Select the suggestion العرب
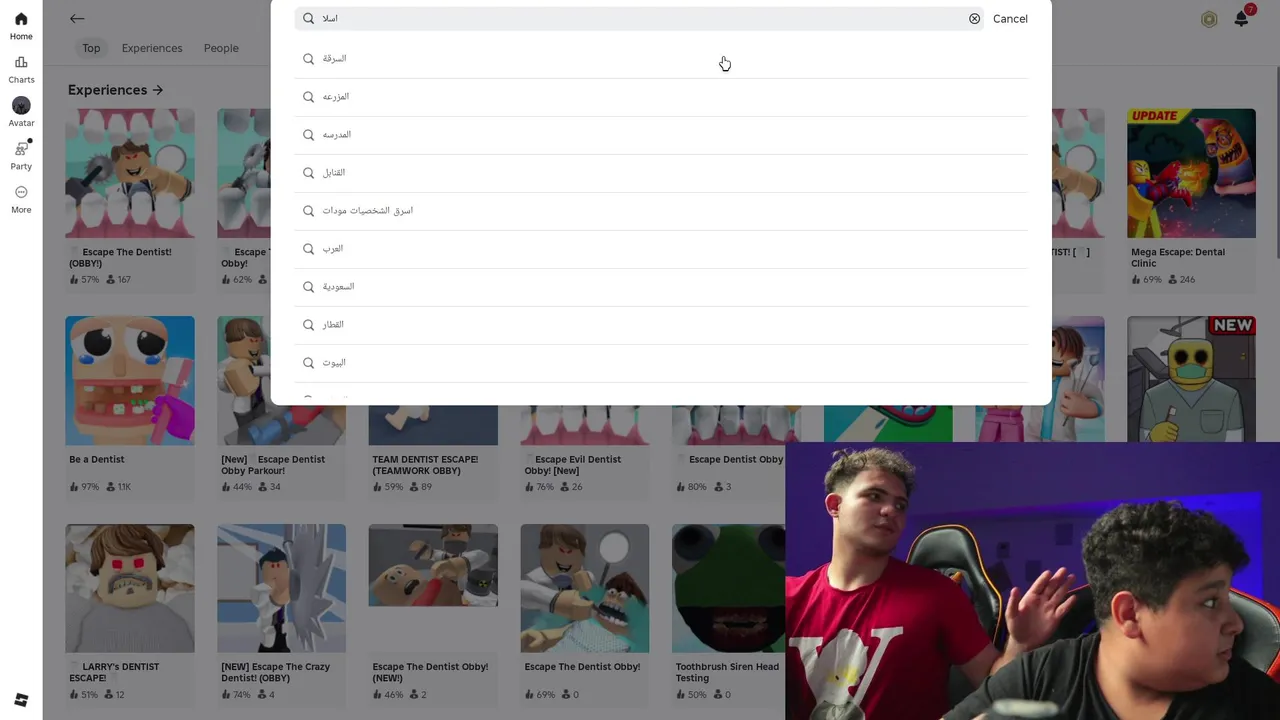The image size is (1280, 720). [661, 249]
